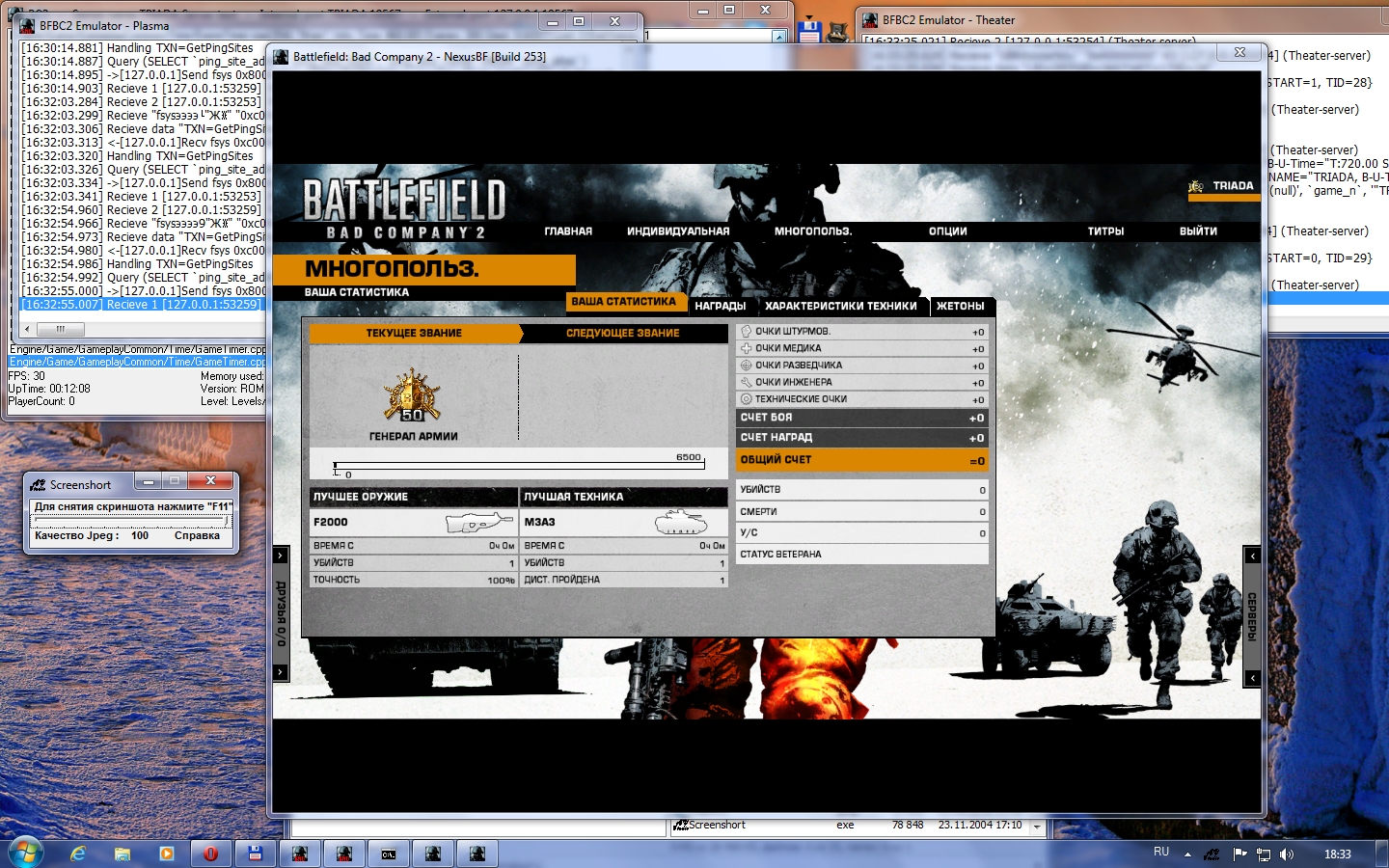Show hidden tray icons arrow

click(x=1187, y=854)
